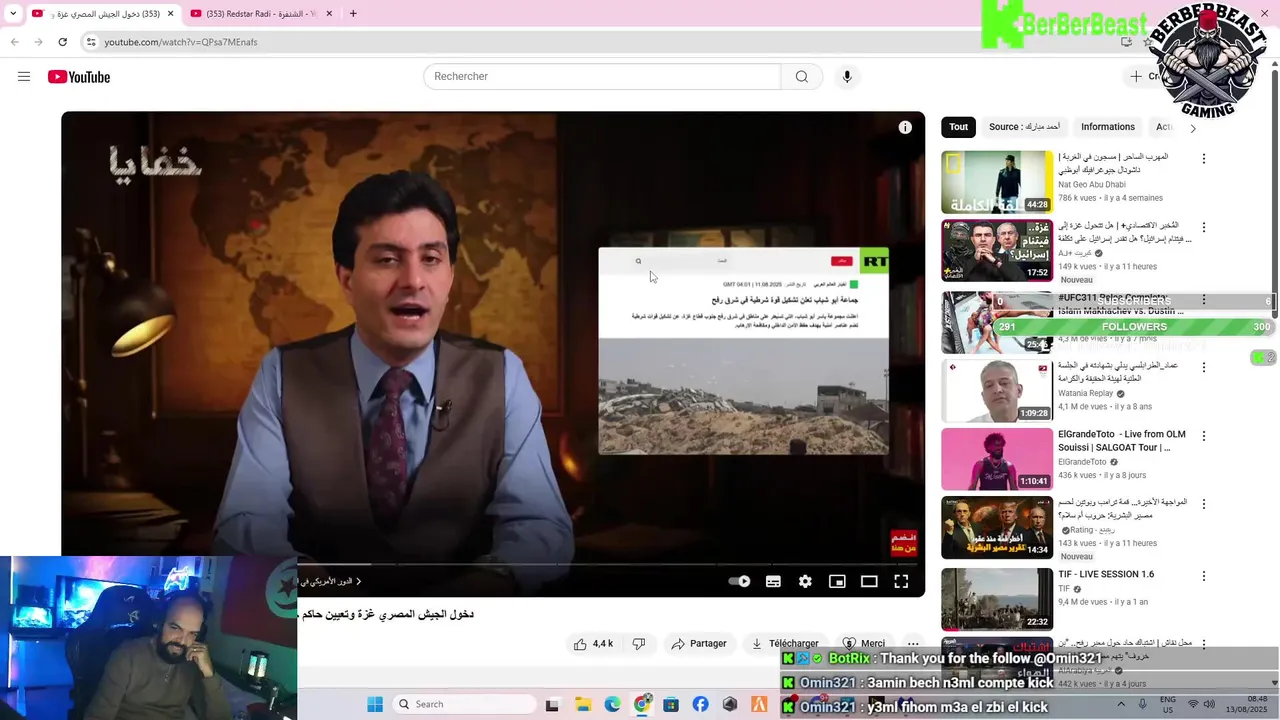
Task: Select the Tout filter chip
Action: (x=958, y=127)
